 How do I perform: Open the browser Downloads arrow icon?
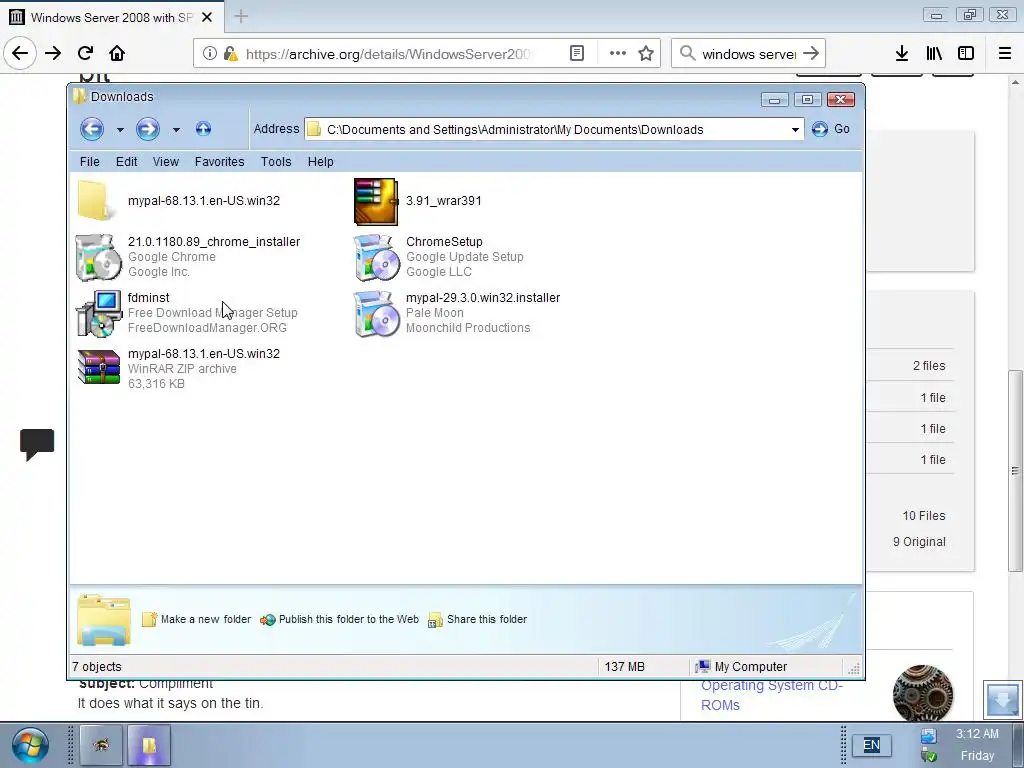point(902,54)
